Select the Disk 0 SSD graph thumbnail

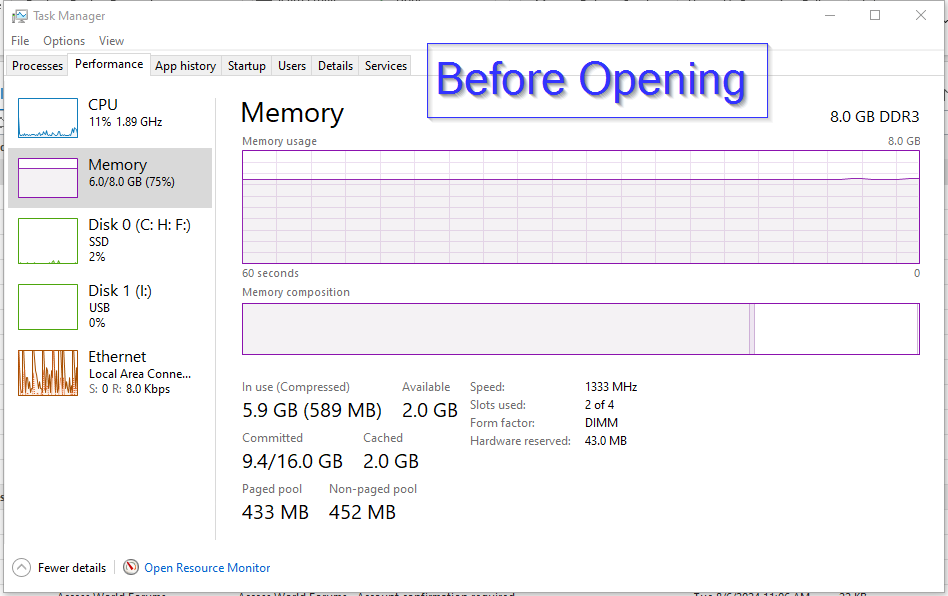47,241
